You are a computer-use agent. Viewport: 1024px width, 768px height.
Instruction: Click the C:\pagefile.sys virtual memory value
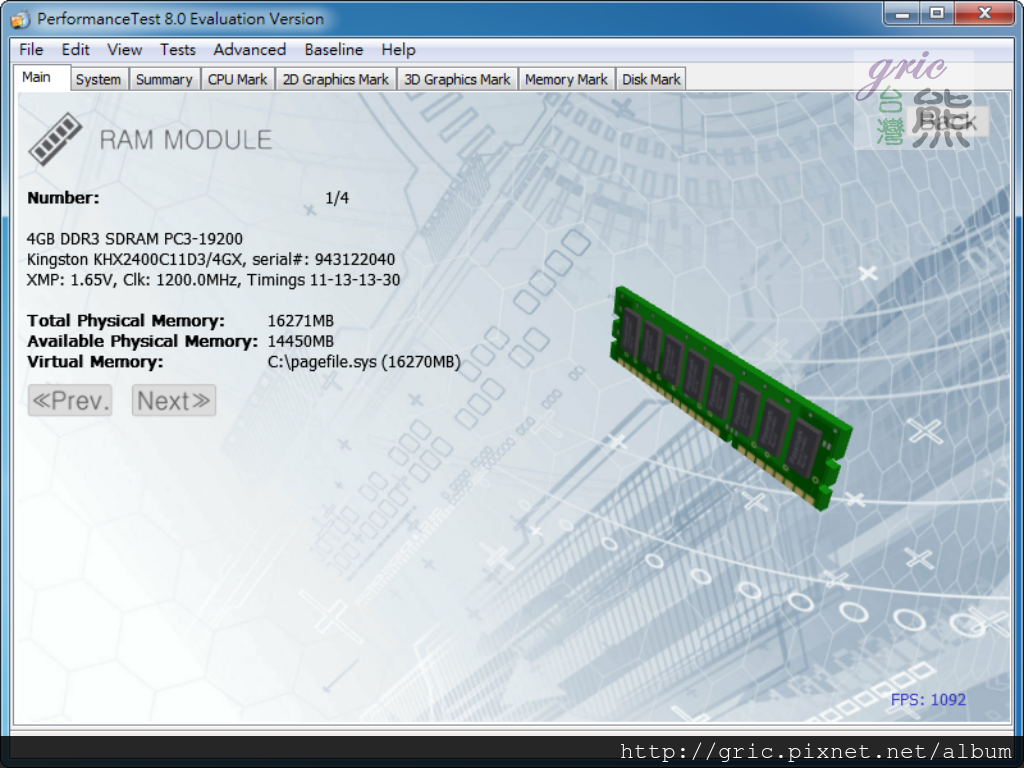(364, 362)
